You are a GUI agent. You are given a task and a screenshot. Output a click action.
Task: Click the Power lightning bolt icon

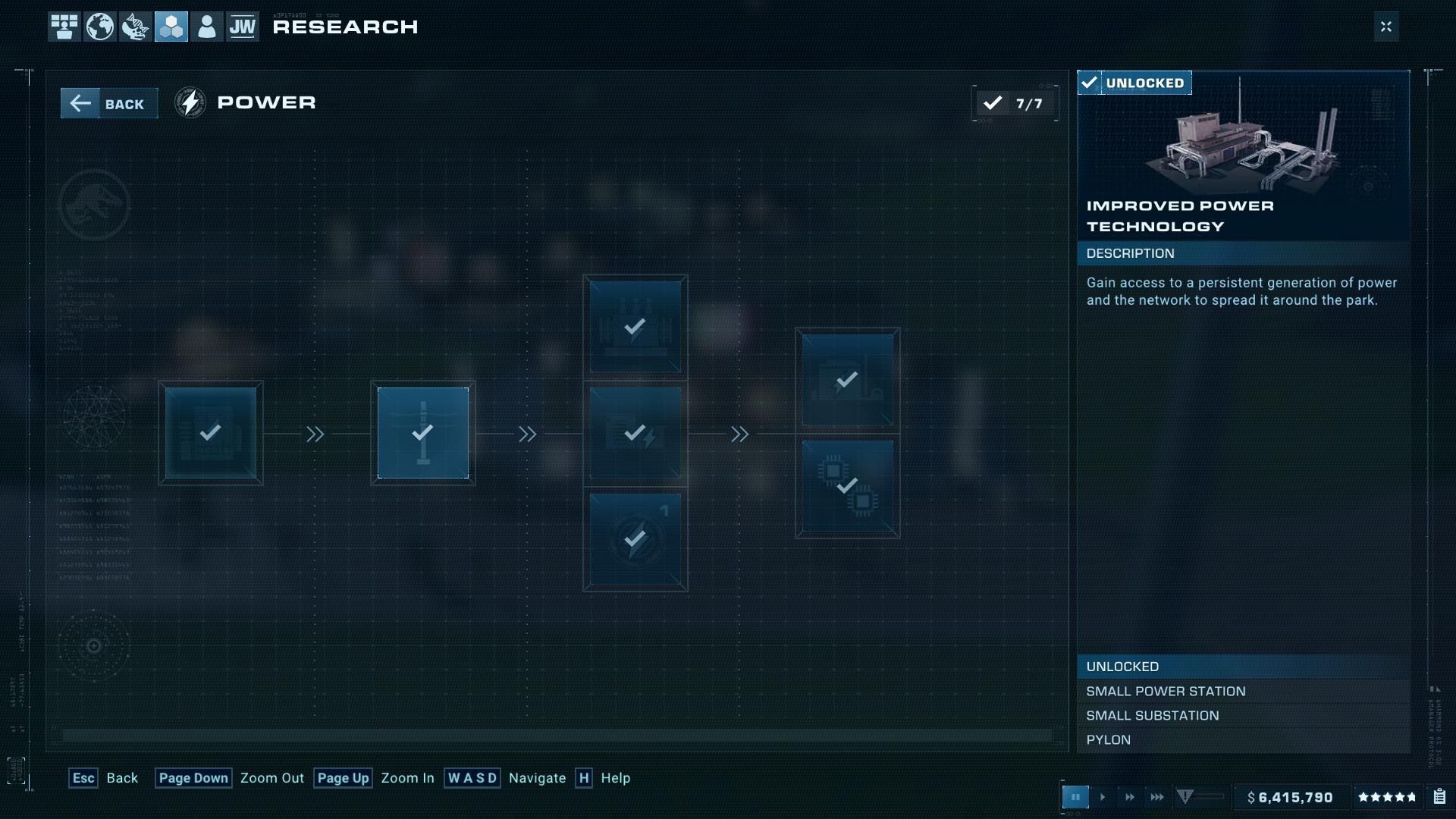tap(190, 102)
